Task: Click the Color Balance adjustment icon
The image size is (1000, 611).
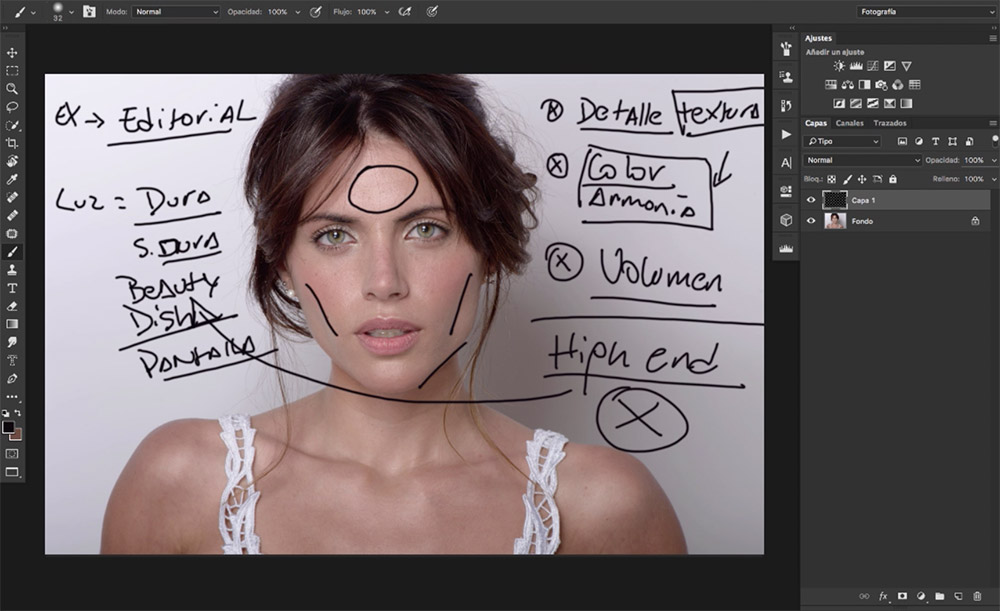Action: pos(847,85)
